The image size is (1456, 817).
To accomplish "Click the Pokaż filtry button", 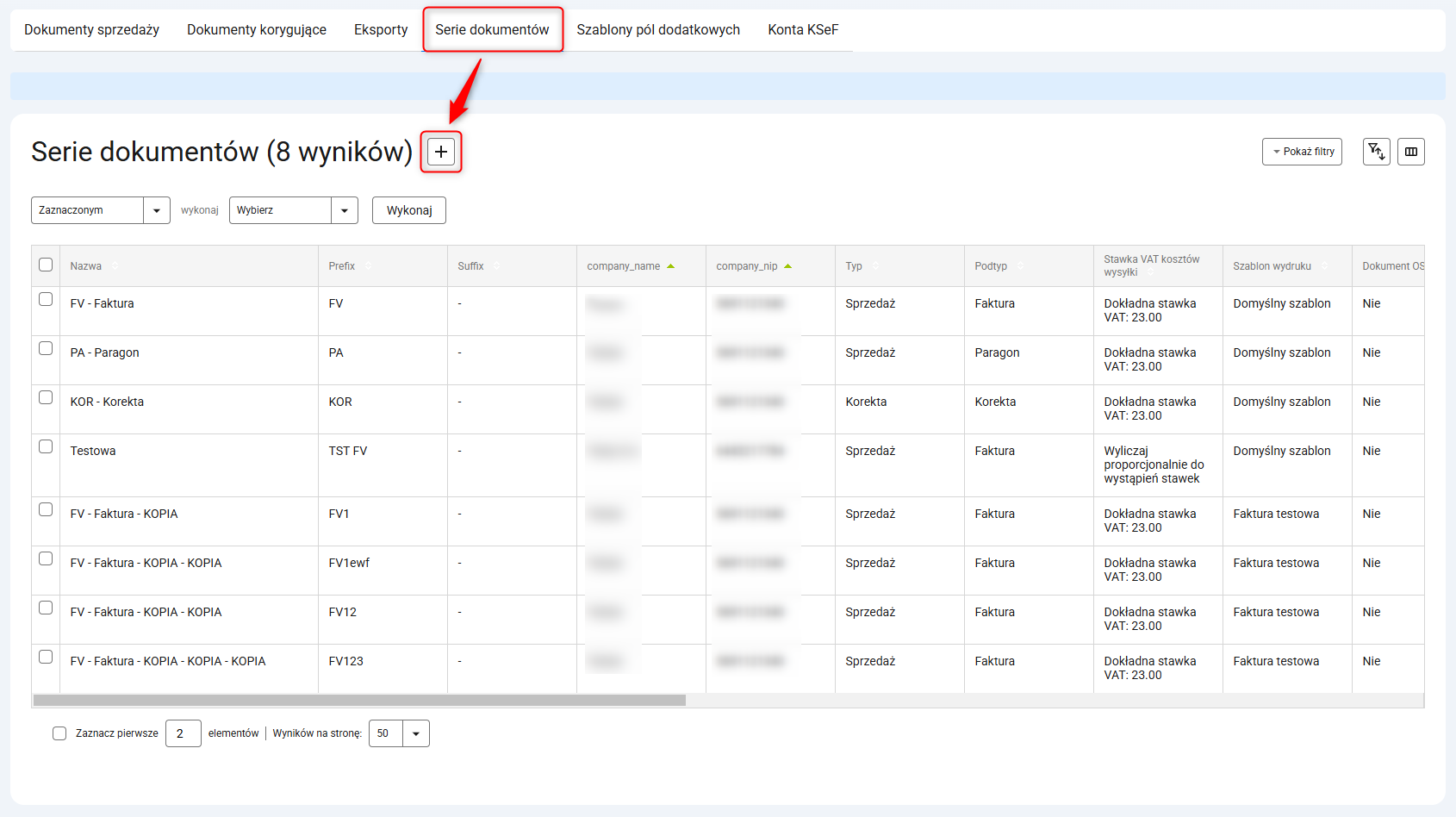I will pos(1302,152).
